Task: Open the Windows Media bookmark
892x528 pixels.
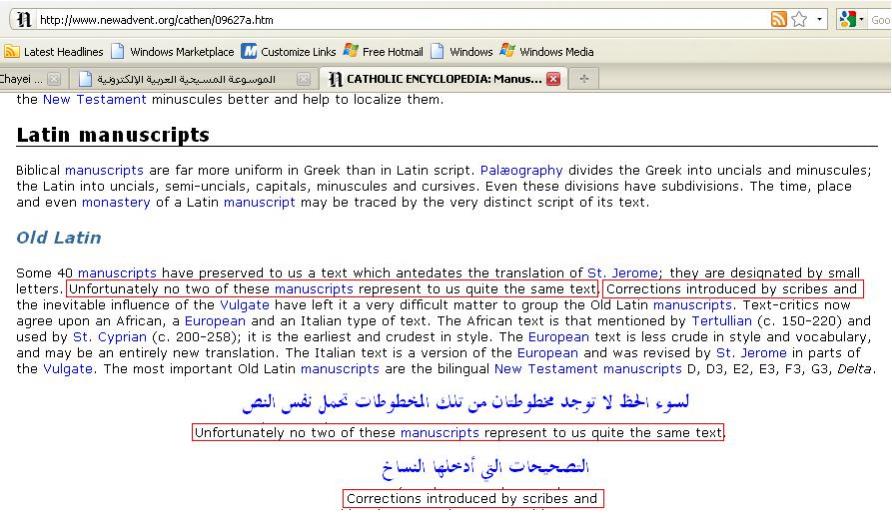Action: coord(547,52)
